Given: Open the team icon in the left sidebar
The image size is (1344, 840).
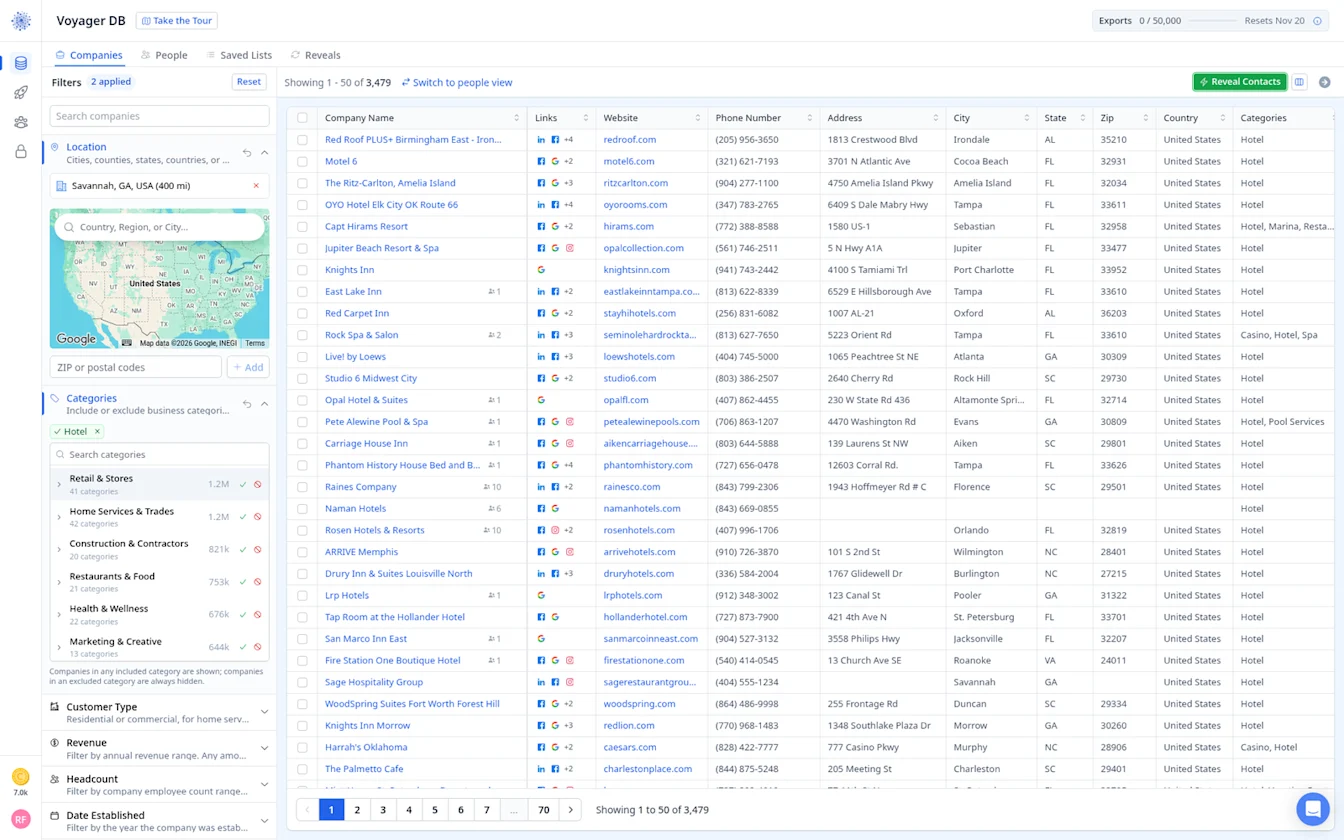Looking at the screenshot, I should coord(21,123).
